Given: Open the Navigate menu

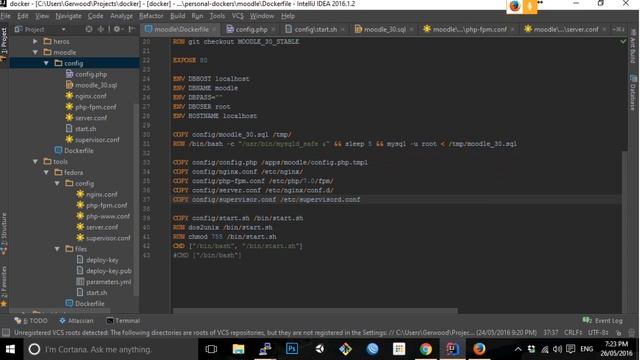Looking at the screenshot, I should click(69, 16).
